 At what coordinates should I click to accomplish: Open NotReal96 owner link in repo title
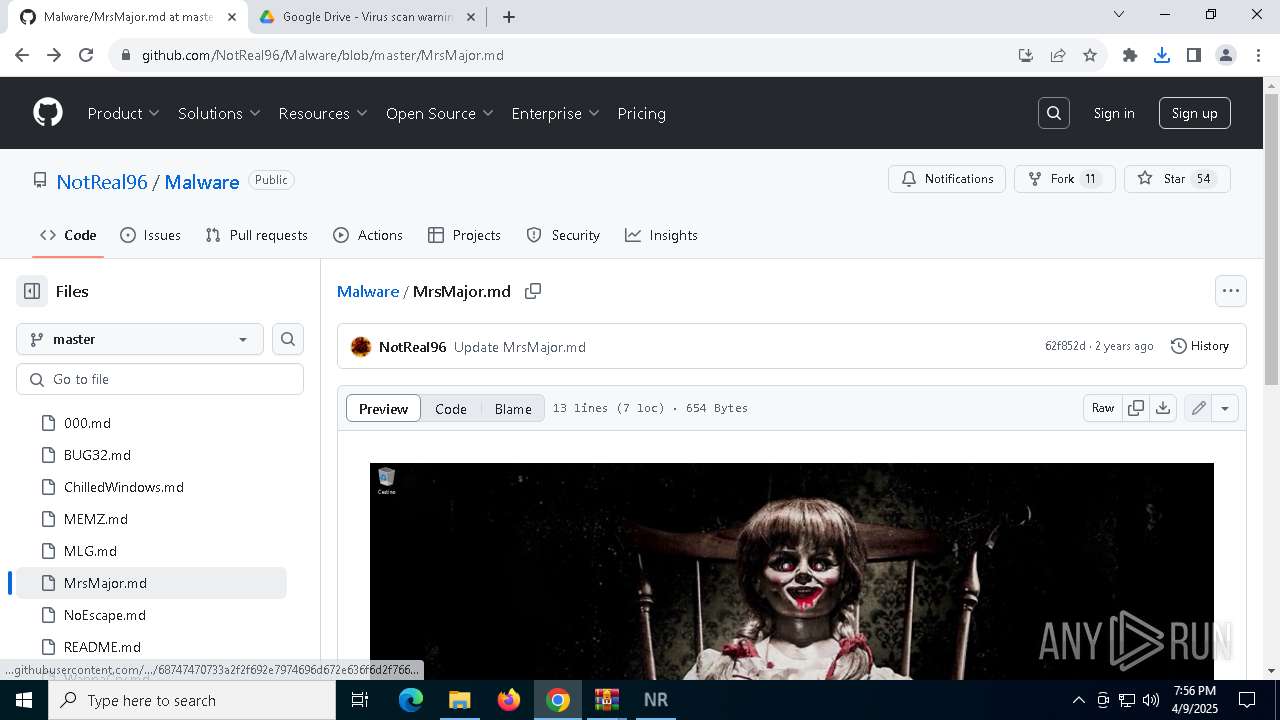[x=102, y=181]
